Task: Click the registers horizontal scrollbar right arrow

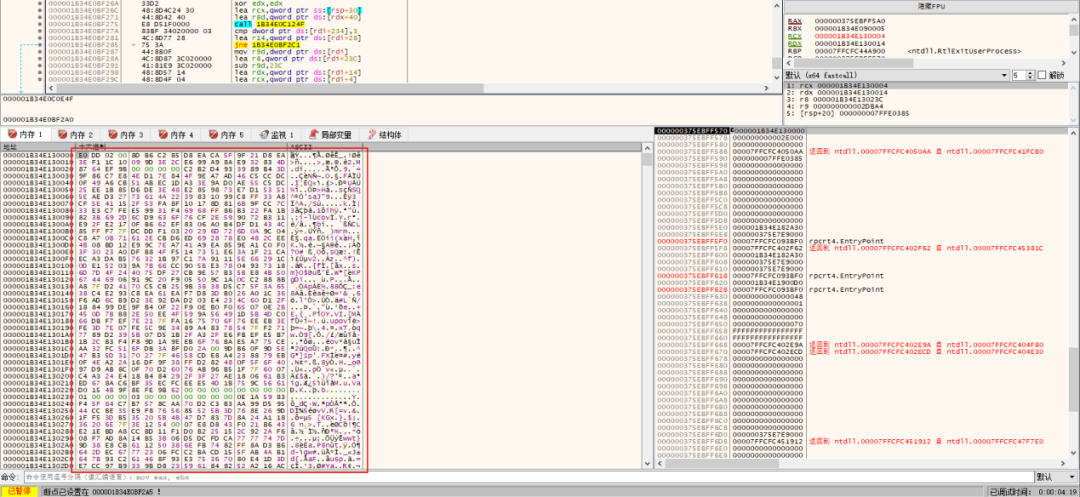Action: pos(1062,63)
